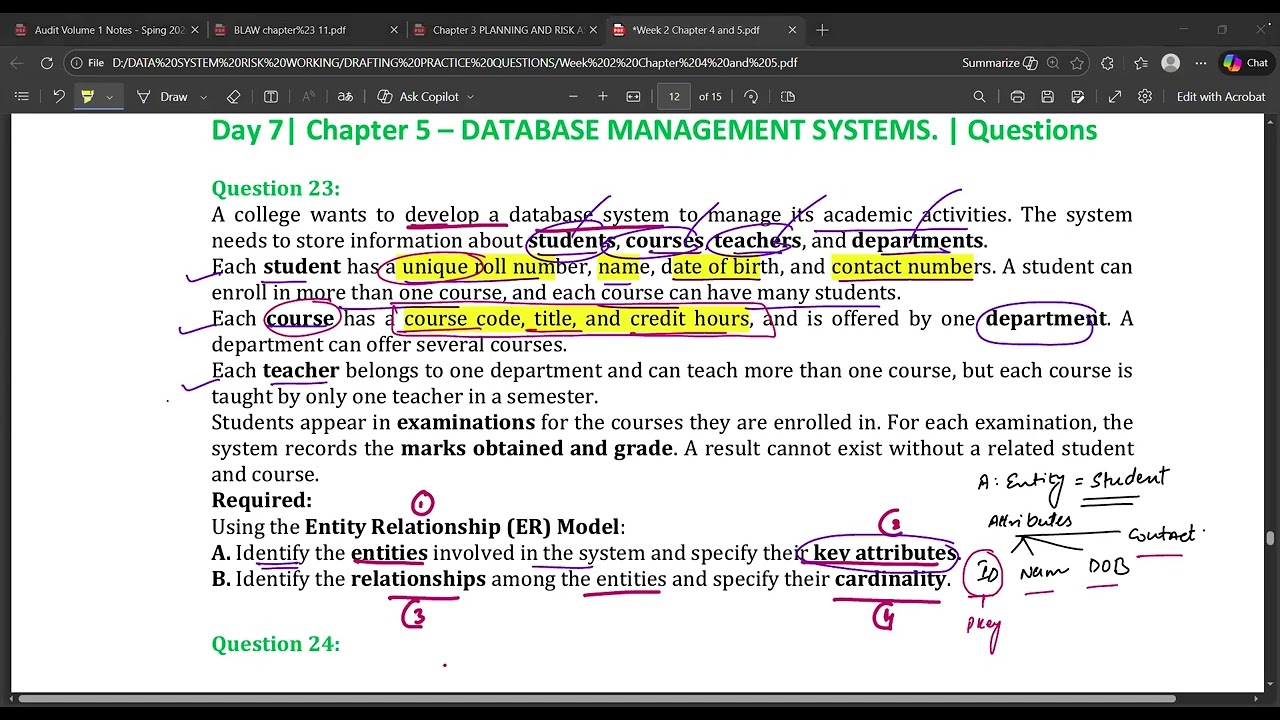Choose the Add text tool

[271, 97]
